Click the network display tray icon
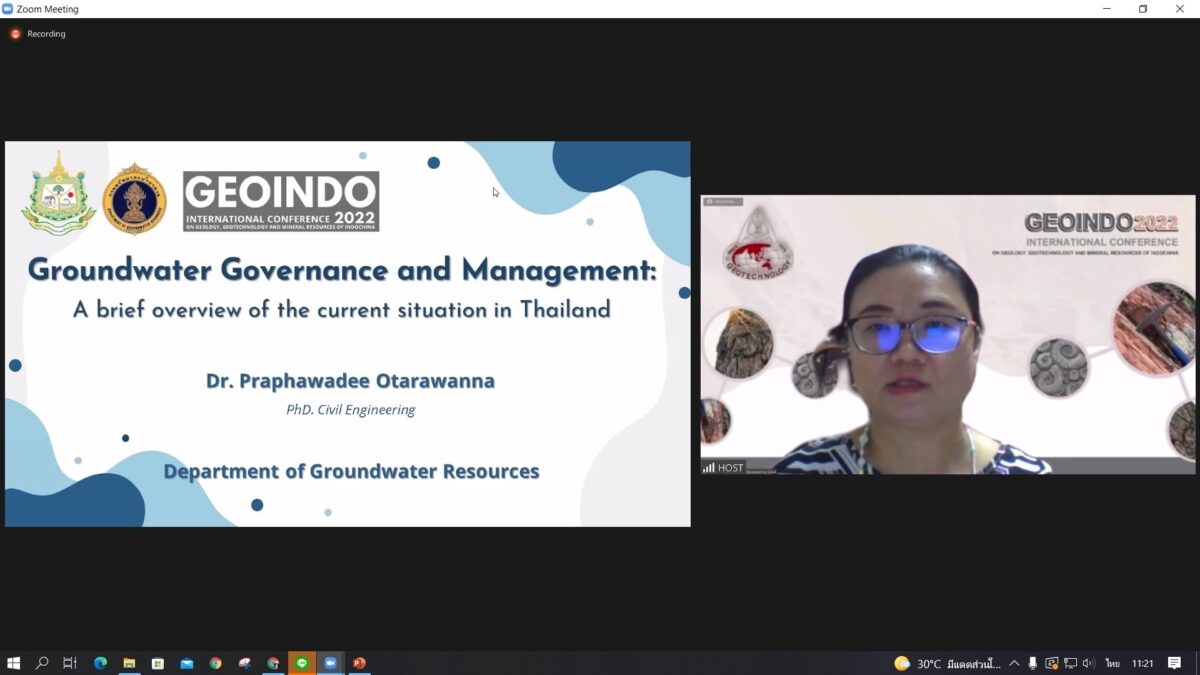The image size is (1200, 675). pos(1070,663)
